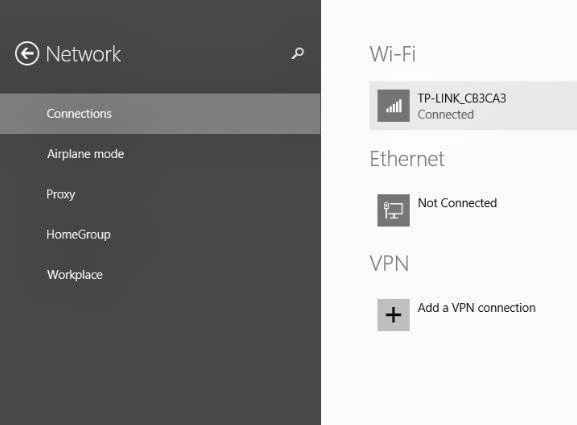Open search with the magnifier icon
Screen dimensions: 577x425
coord(297,53)
